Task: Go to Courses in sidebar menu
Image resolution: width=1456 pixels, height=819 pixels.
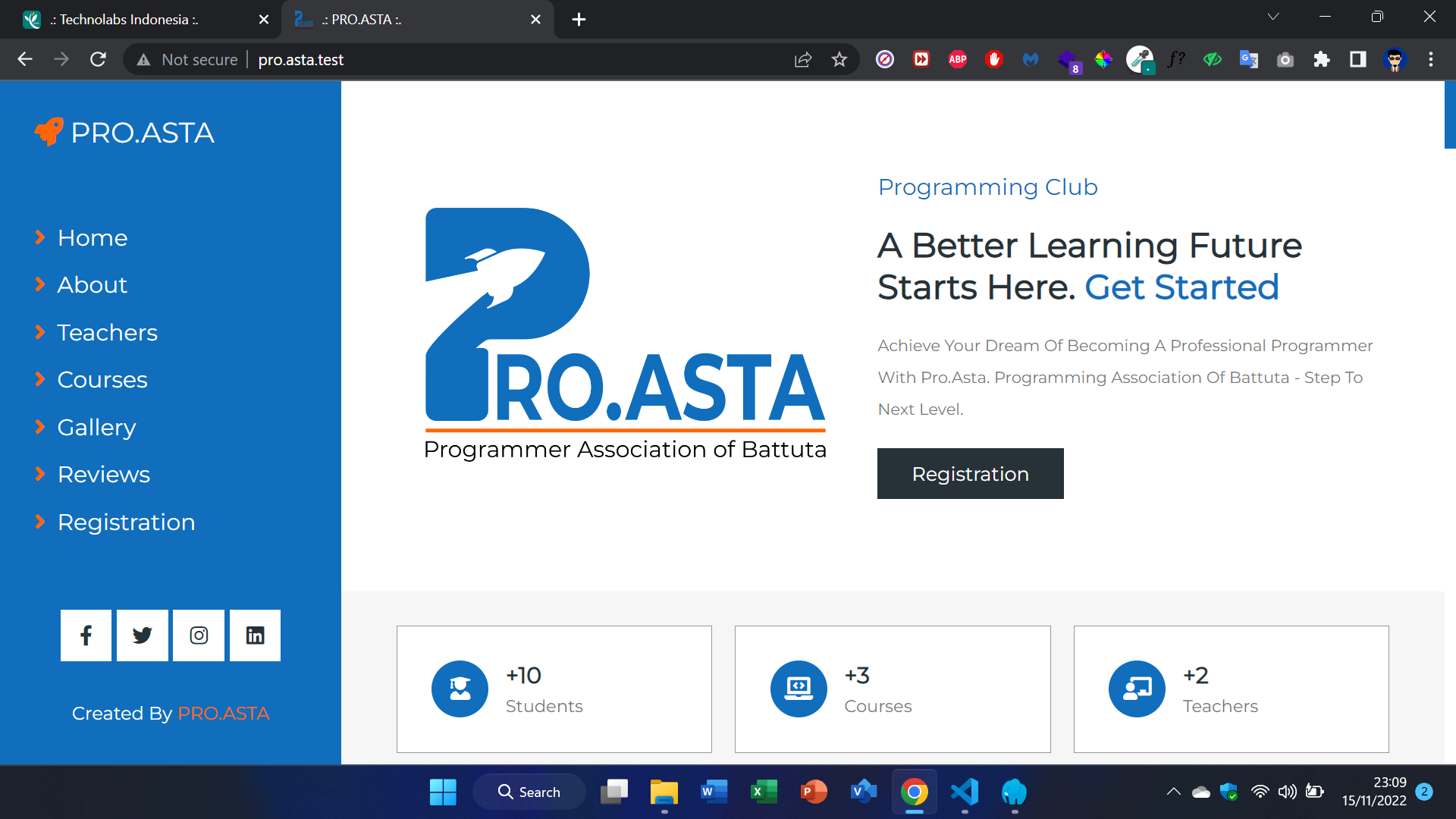Action: click(x=102, y=380)
